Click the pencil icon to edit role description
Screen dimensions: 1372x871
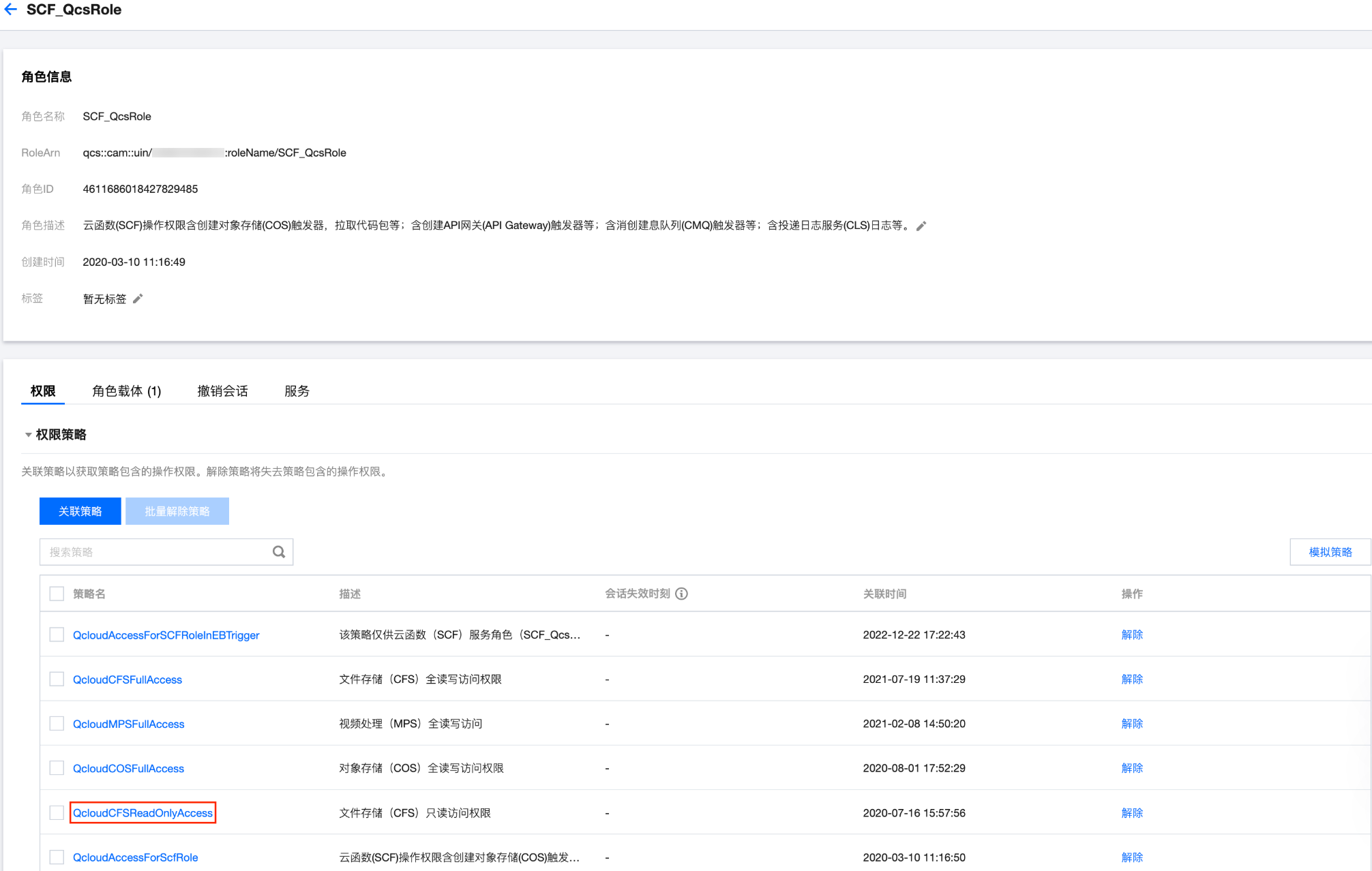tap(921, 226)
